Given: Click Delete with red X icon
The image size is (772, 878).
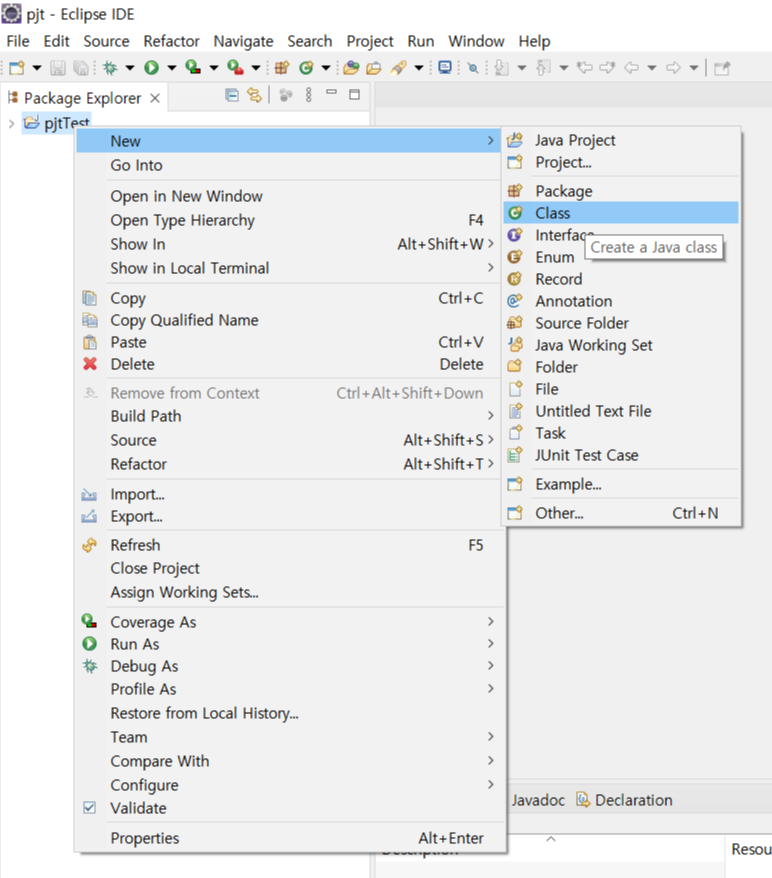Looking at the screenshot, I should (288, 364).
